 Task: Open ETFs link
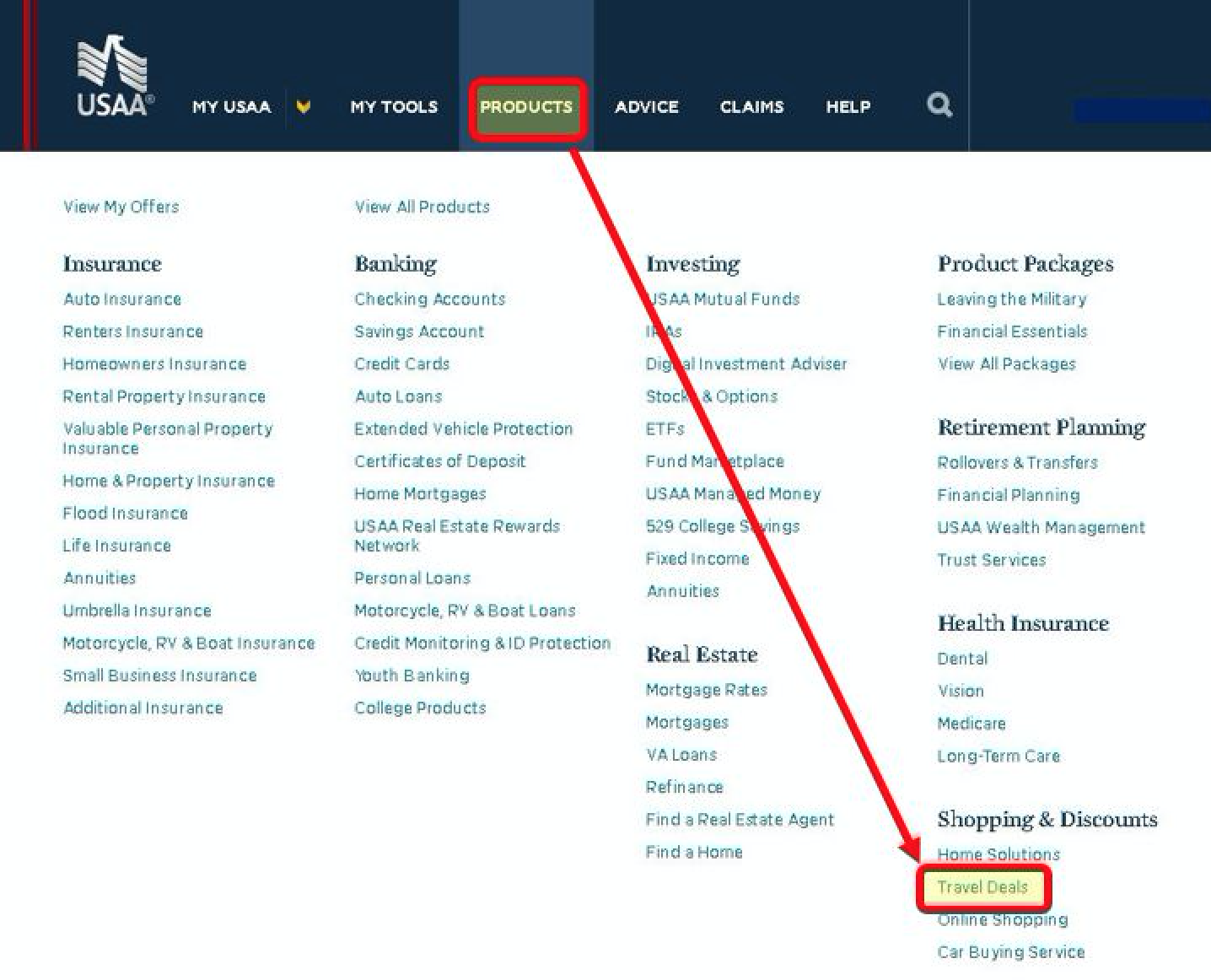click(x=665, y=428)
